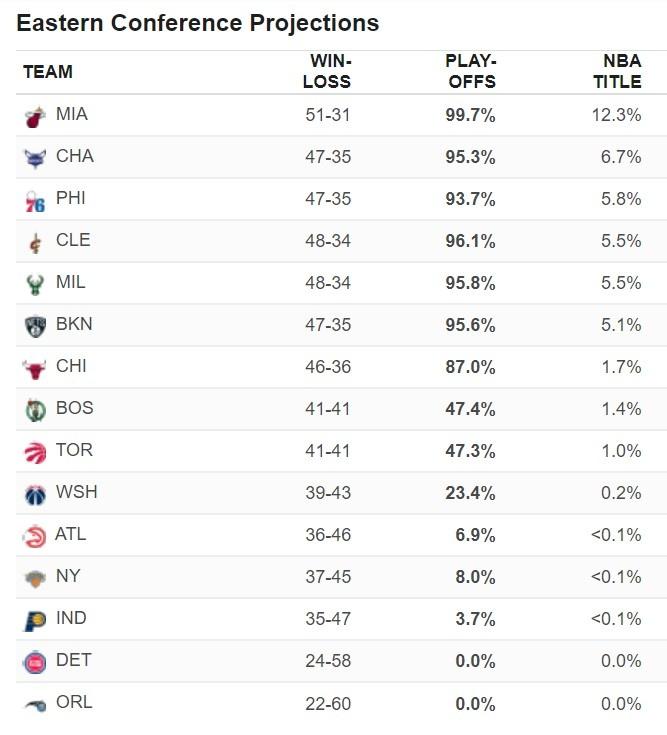
Task: Click the Miami Heat logo icon
Action: coord(35,116)
